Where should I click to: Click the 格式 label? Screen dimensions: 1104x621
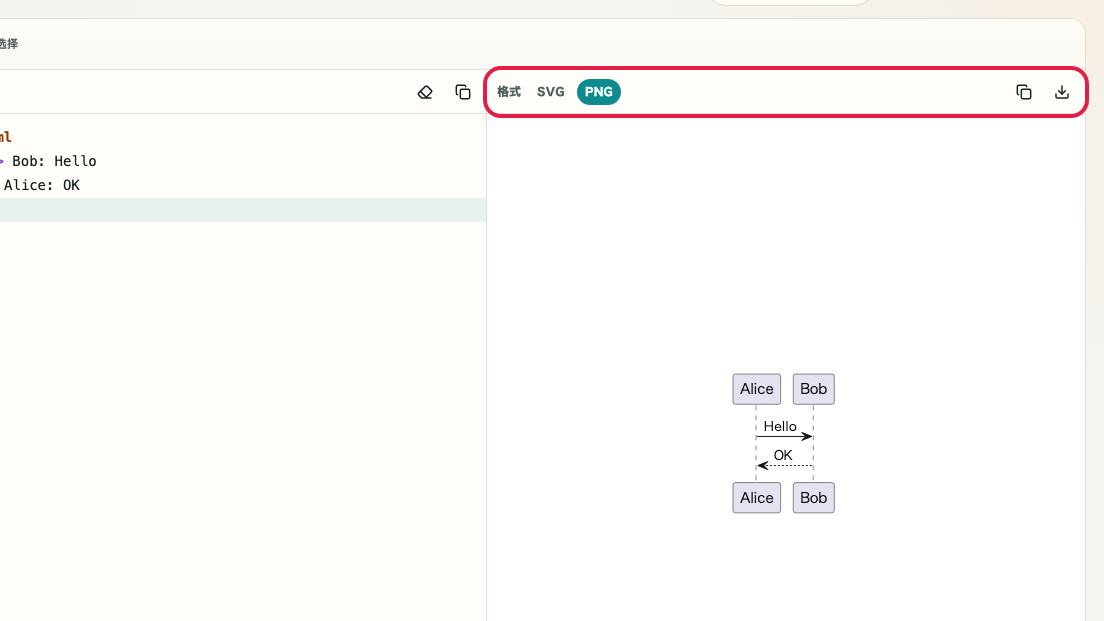(x=509, y=92)
